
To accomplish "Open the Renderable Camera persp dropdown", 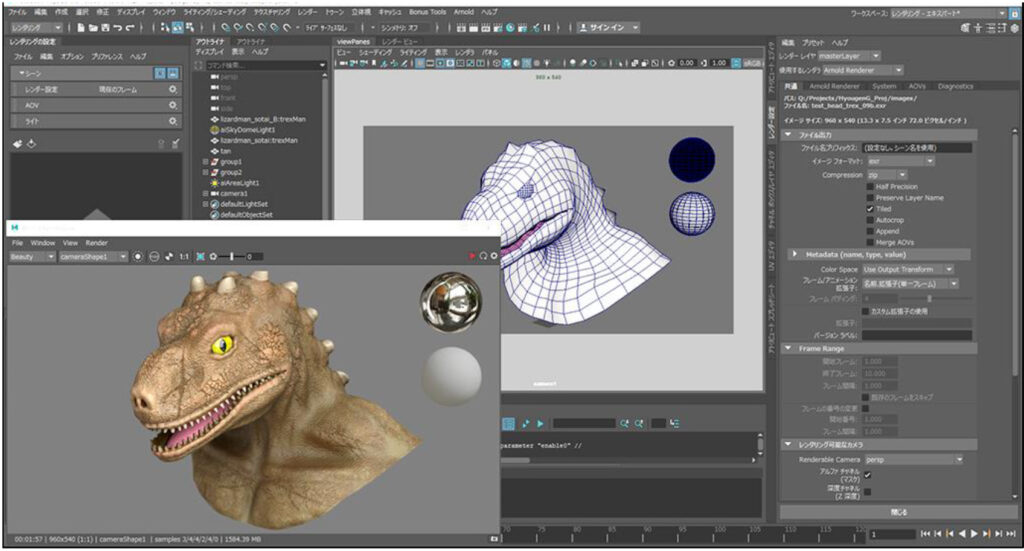I will pyautogui.click(x=914, y=460).
